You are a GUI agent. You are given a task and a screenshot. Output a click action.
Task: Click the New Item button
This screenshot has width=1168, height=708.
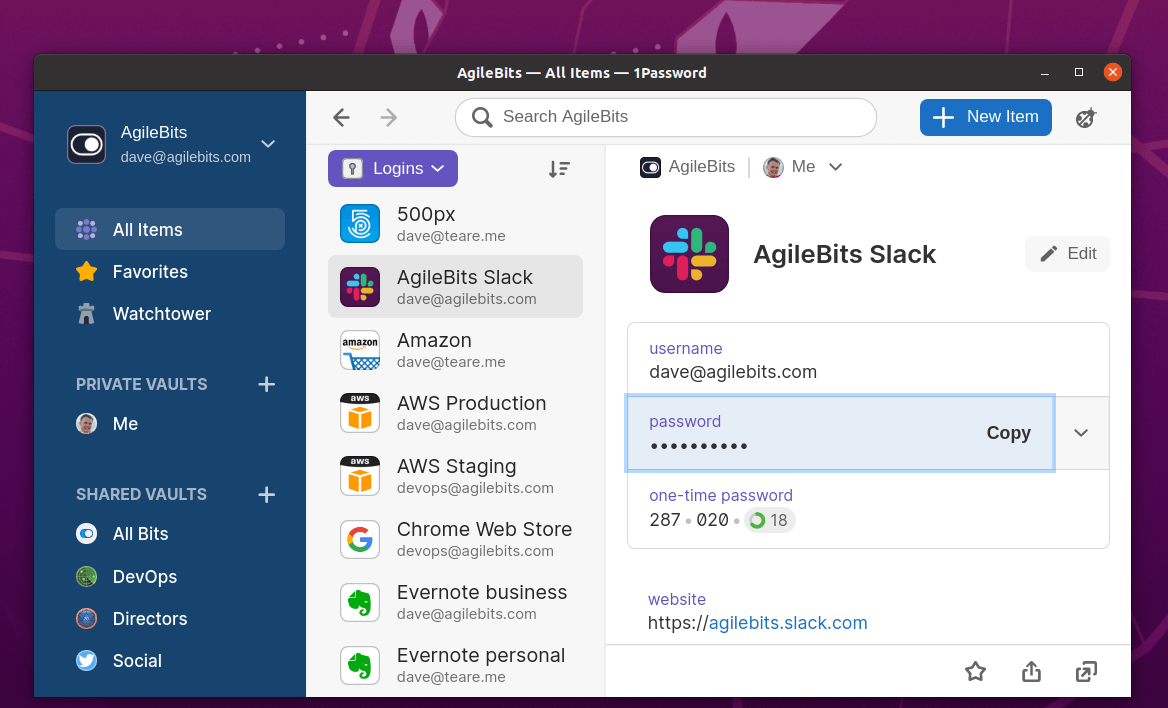pos(985,117)
